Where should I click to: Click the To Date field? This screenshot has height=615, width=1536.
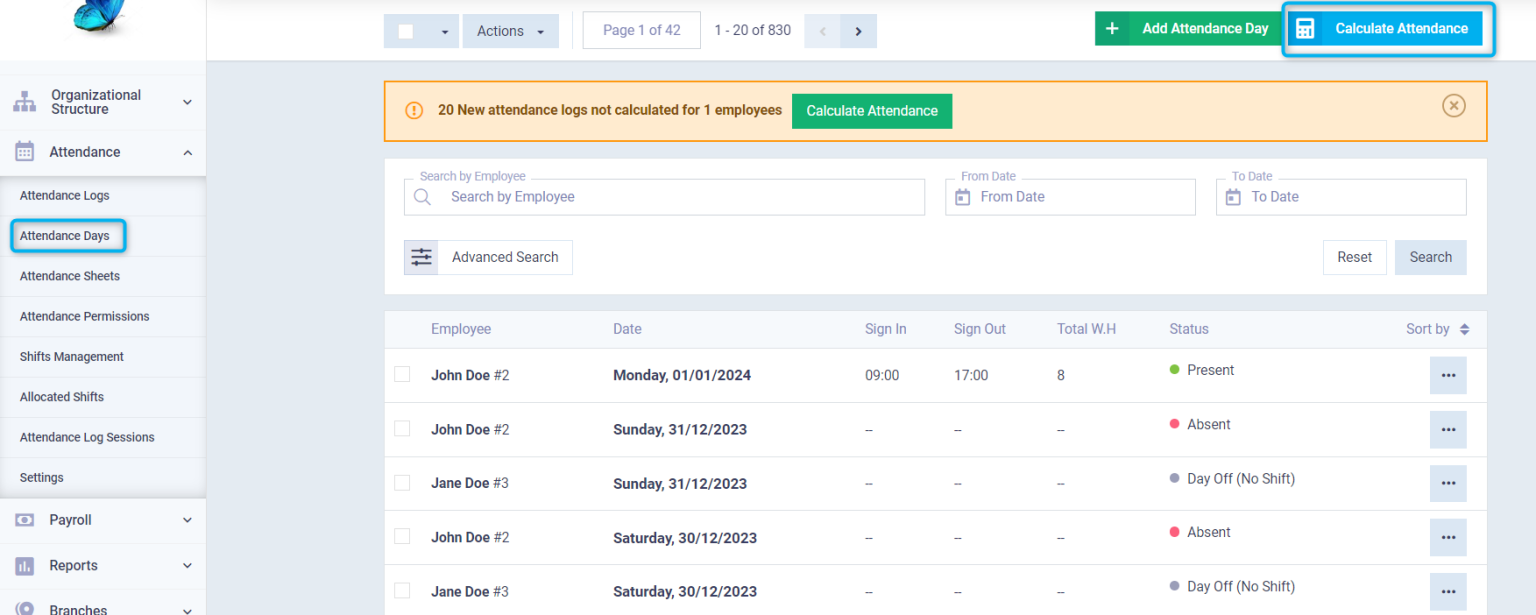[1341, 197]
